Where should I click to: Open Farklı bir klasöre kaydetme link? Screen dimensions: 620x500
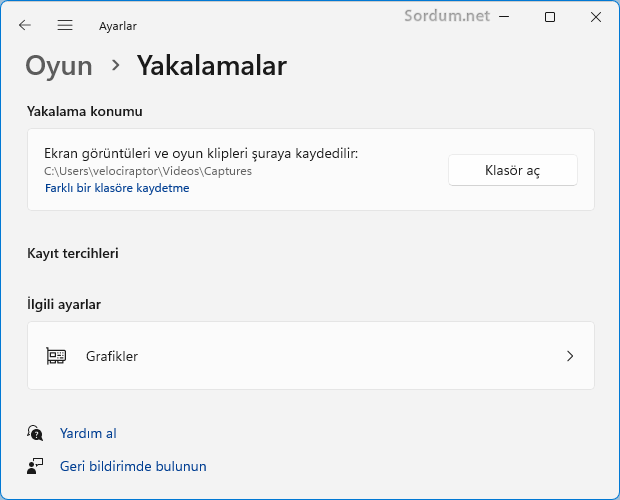pos(117,188)
